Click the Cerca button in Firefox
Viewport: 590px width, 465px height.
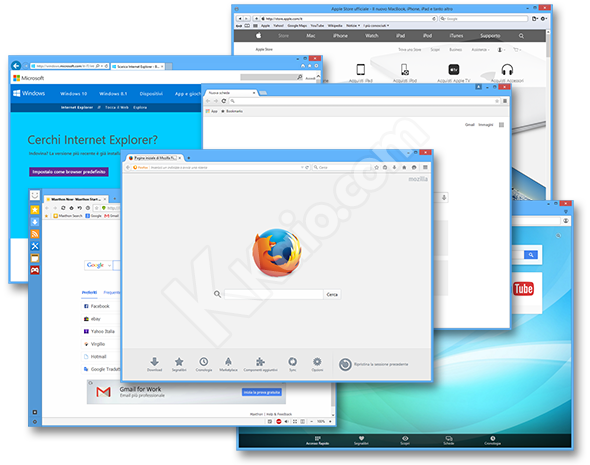(332, 294)
